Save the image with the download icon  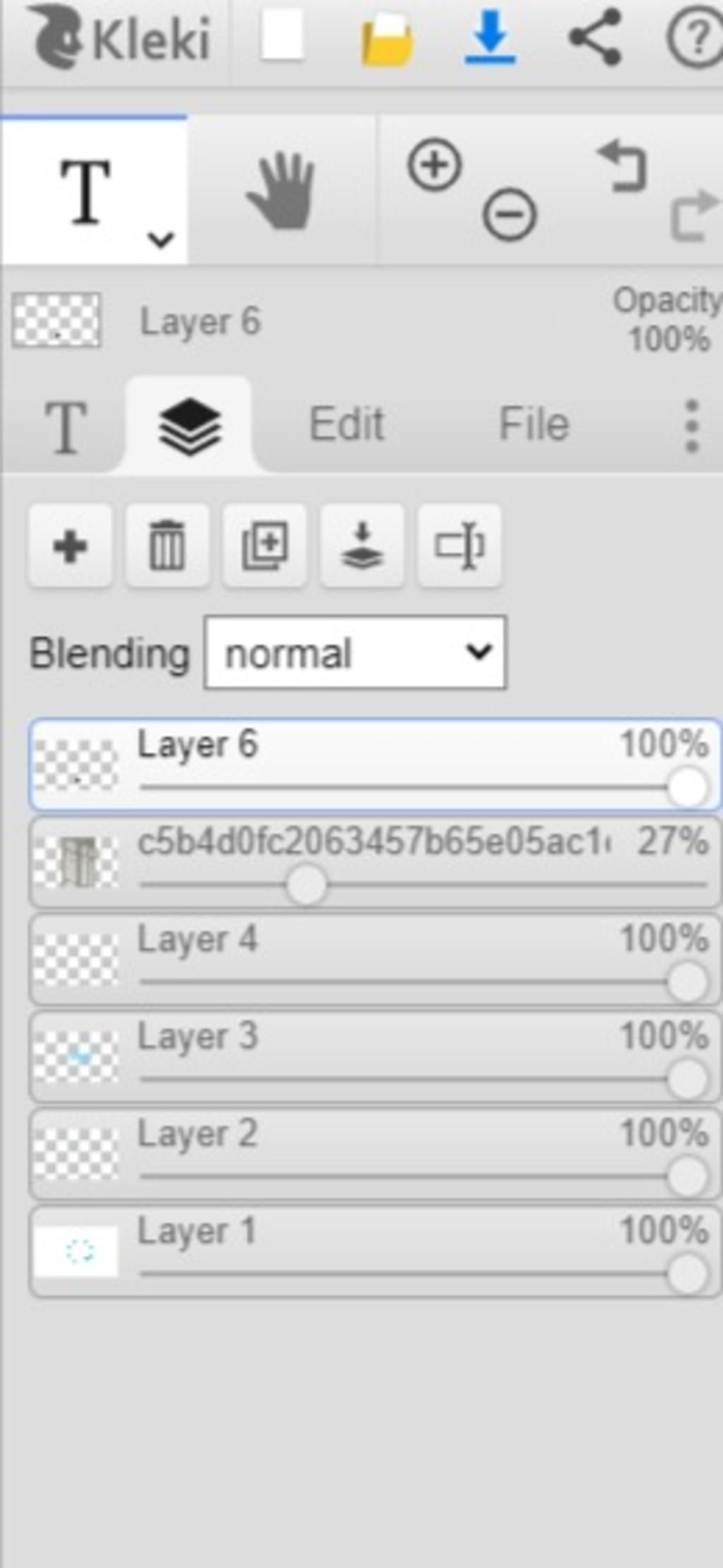(x=490, y=37)
